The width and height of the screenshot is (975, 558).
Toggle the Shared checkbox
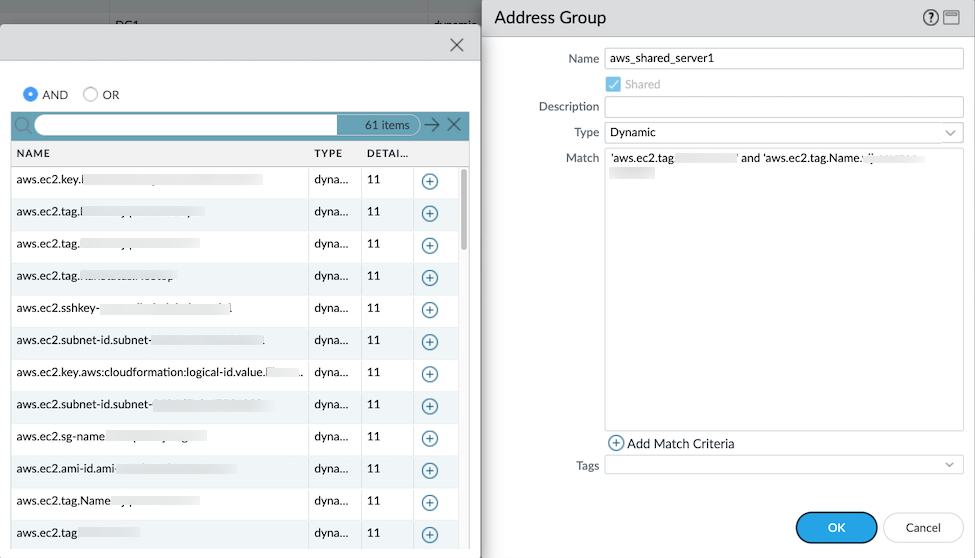614,85
